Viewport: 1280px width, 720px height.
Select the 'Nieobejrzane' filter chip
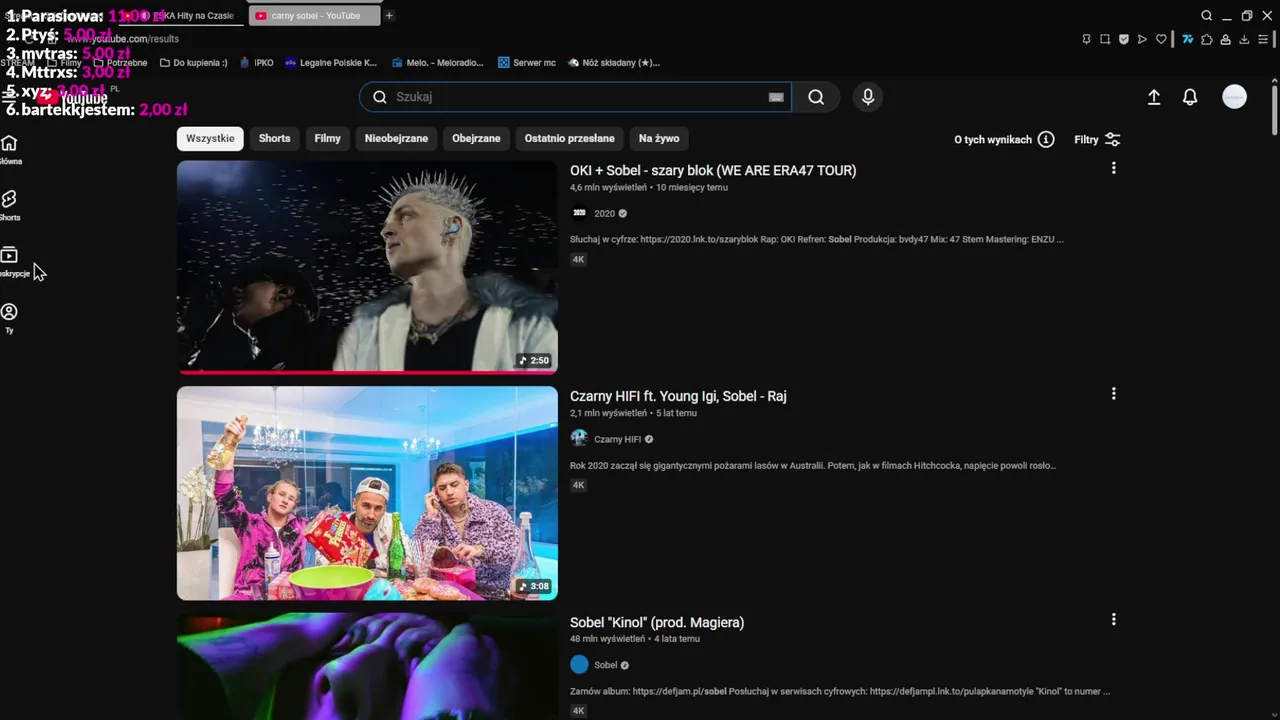(396, 139)
